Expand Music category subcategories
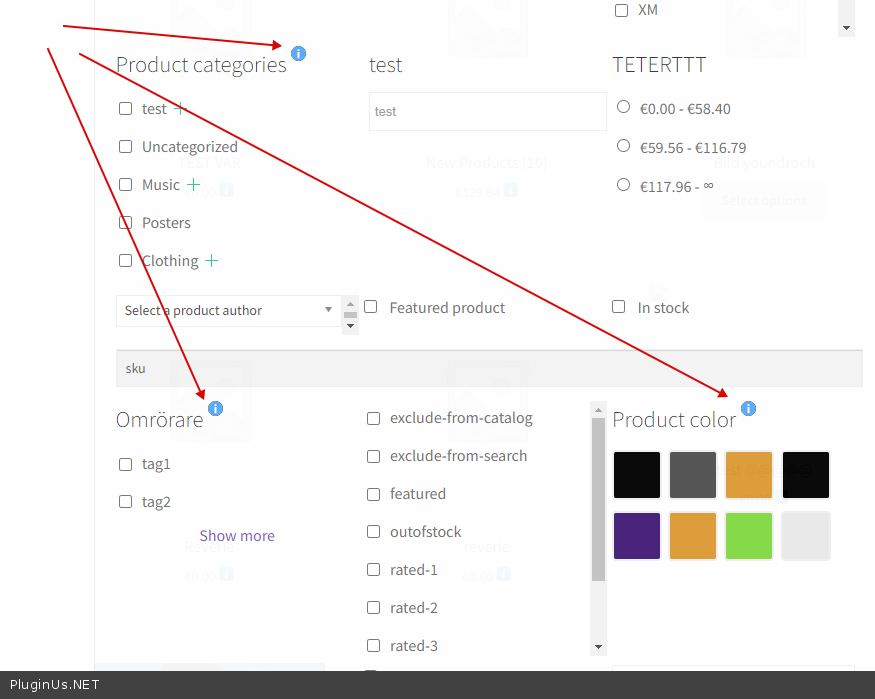 click(193, 185)
